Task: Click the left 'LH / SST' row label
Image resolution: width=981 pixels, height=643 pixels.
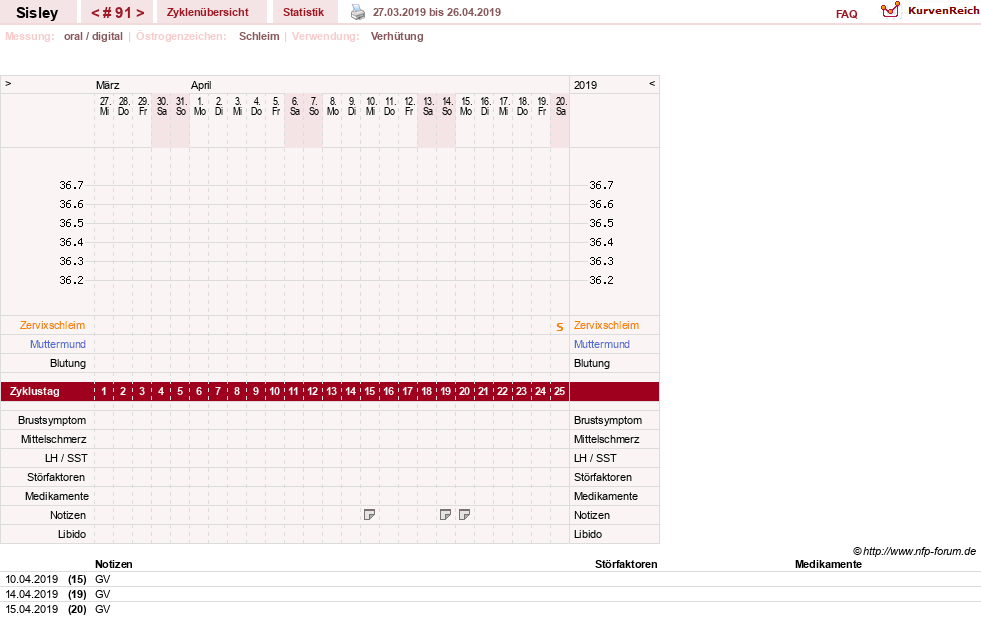Action: pyautogui.click(x=66, y=458)
